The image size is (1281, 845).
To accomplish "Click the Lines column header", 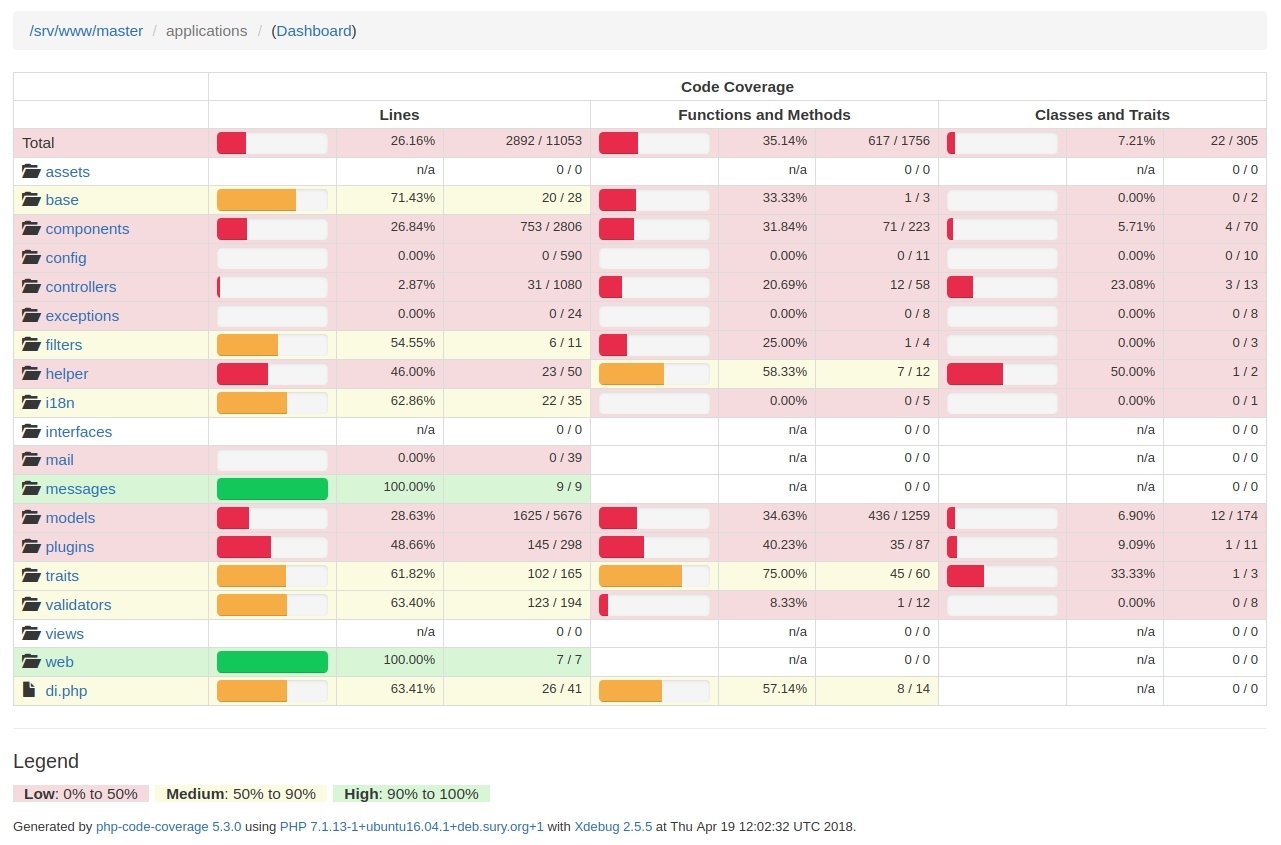I will click(399, 115).
